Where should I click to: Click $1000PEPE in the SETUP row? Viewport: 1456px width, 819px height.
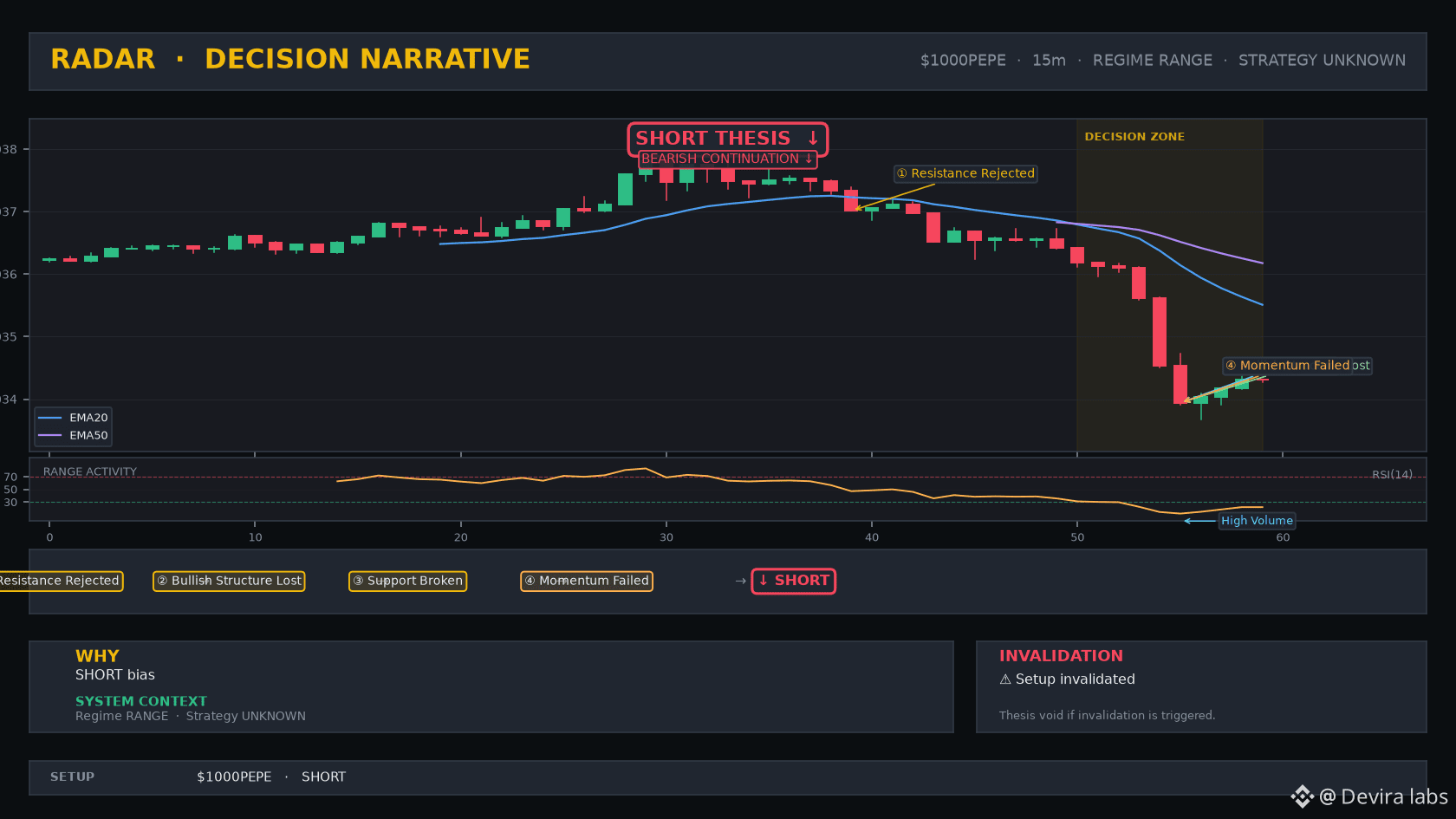click(234, 777)
